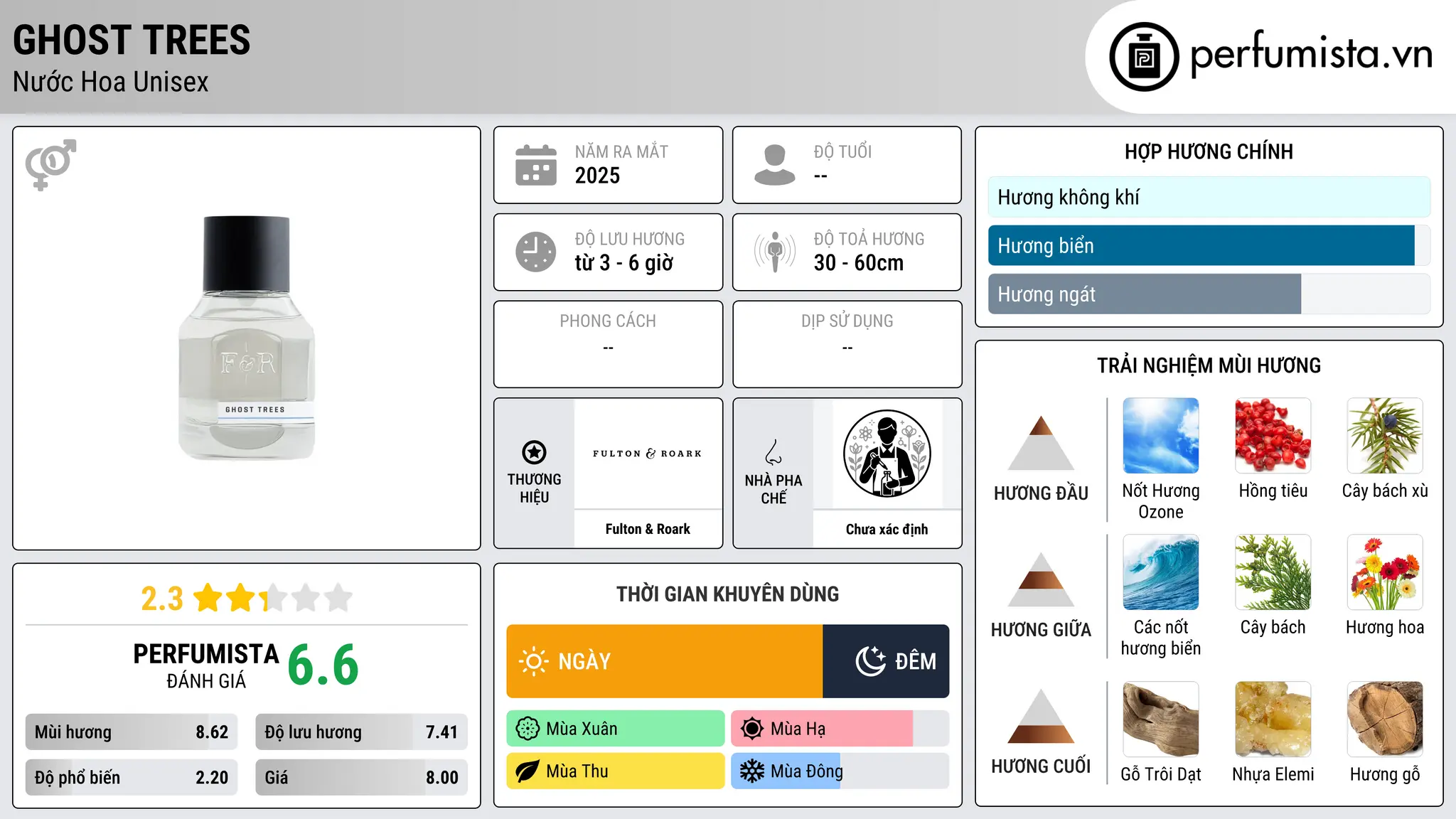Click the leaf icon beside Mùa Thu
This screenshot has height=819, width=1456.
pyautogui.click(x=528, y=771)
